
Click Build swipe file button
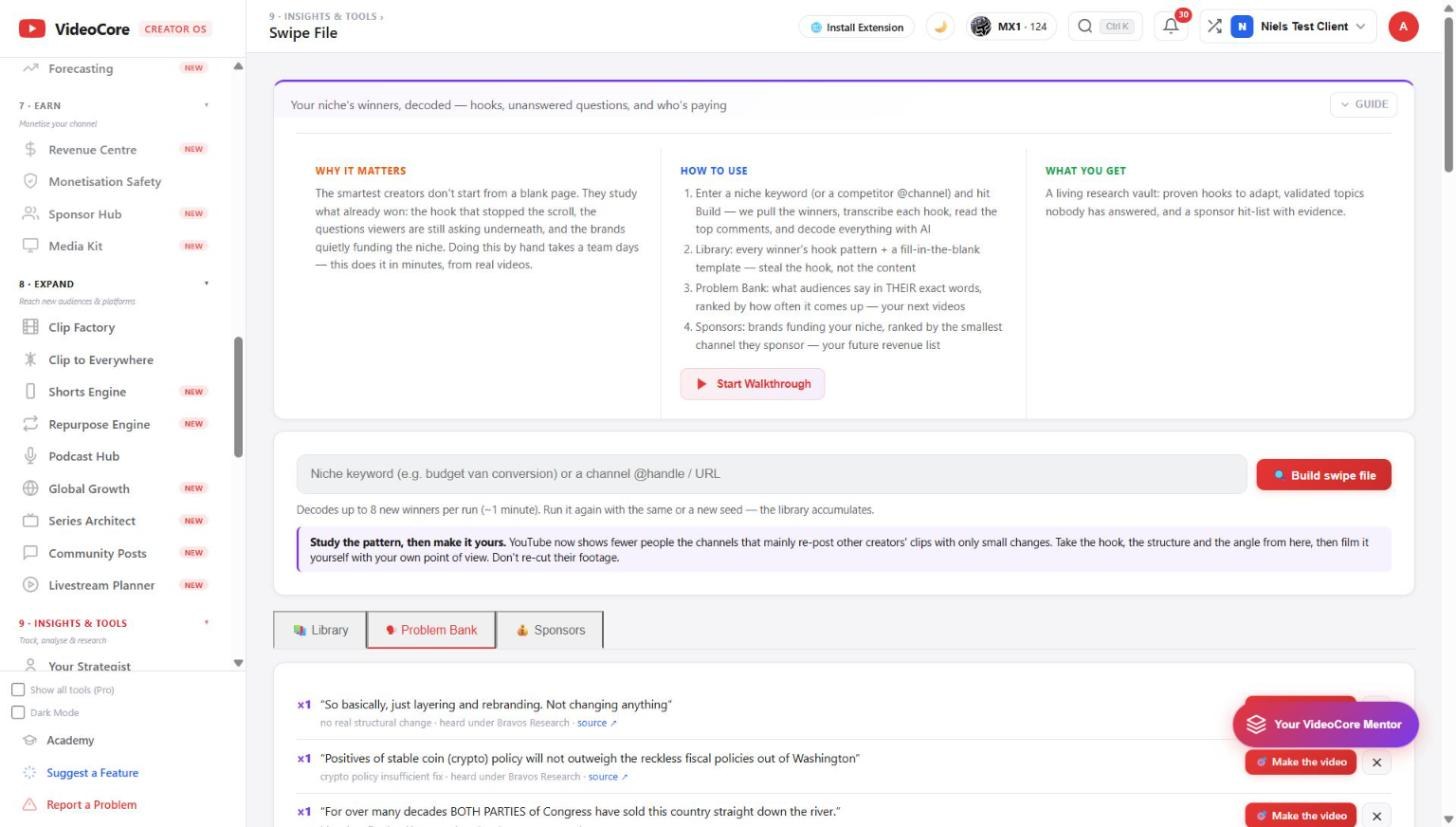[1324, 475]
